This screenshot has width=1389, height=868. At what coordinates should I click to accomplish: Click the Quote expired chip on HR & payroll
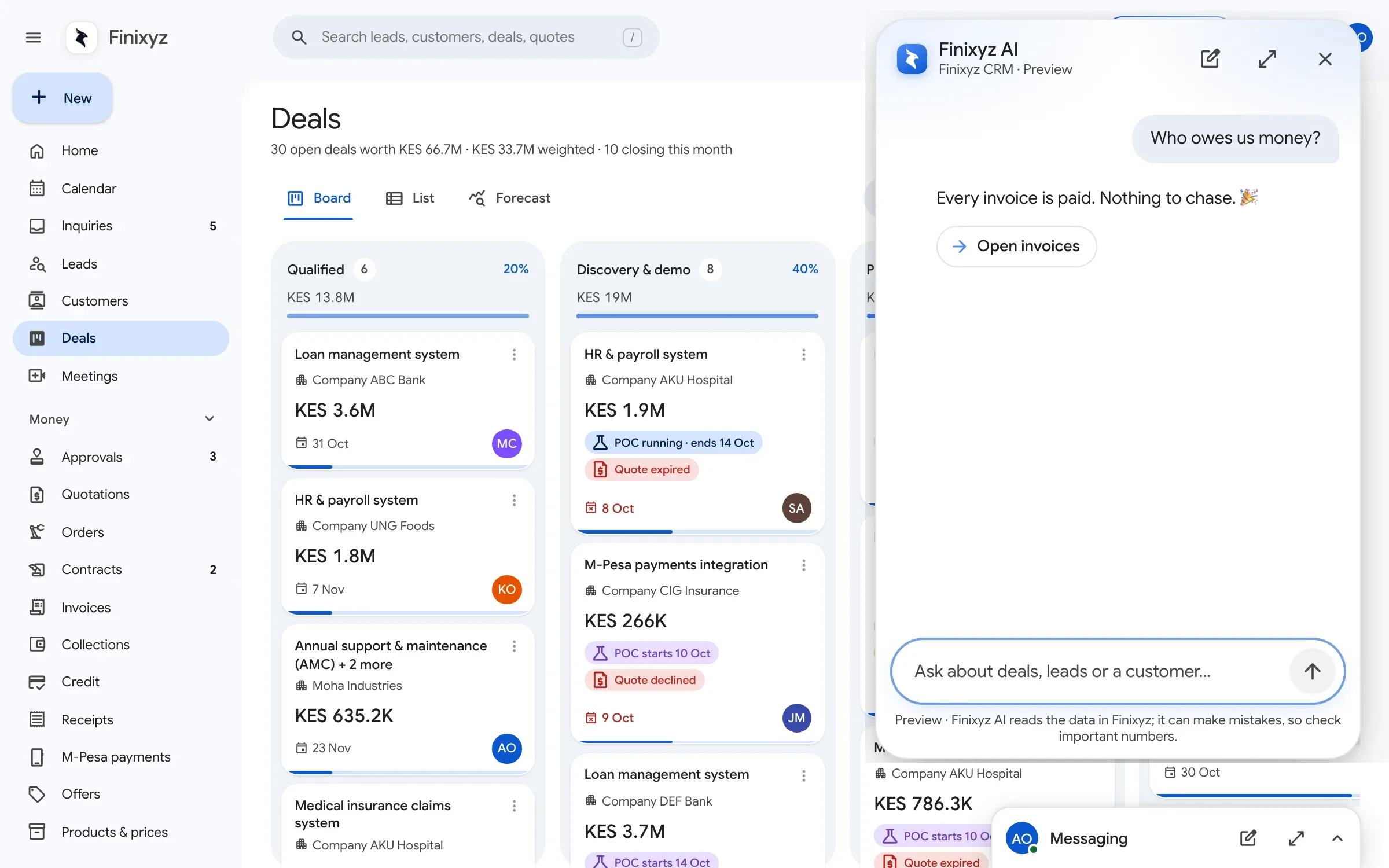point(641,469)
